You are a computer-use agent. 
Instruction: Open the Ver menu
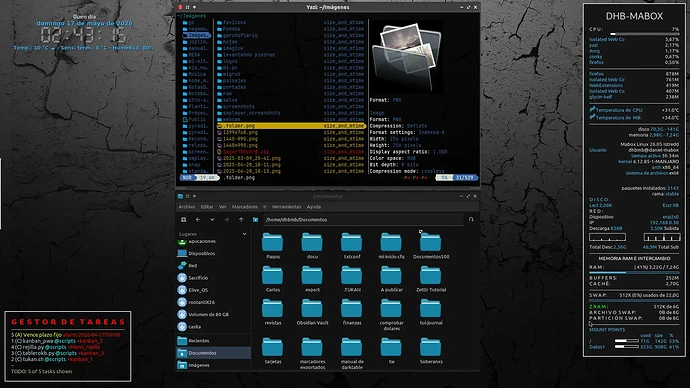(x=223, y=207)
